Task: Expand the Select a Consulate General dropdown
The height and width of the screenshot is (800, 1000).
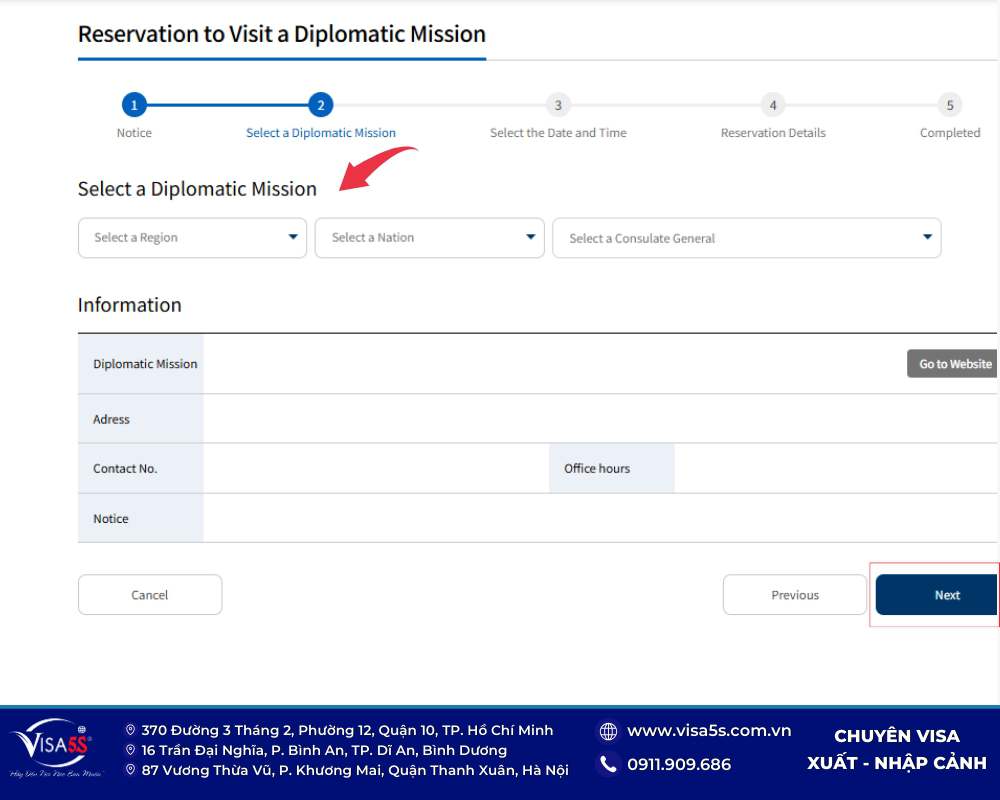Action: [746, 238]
